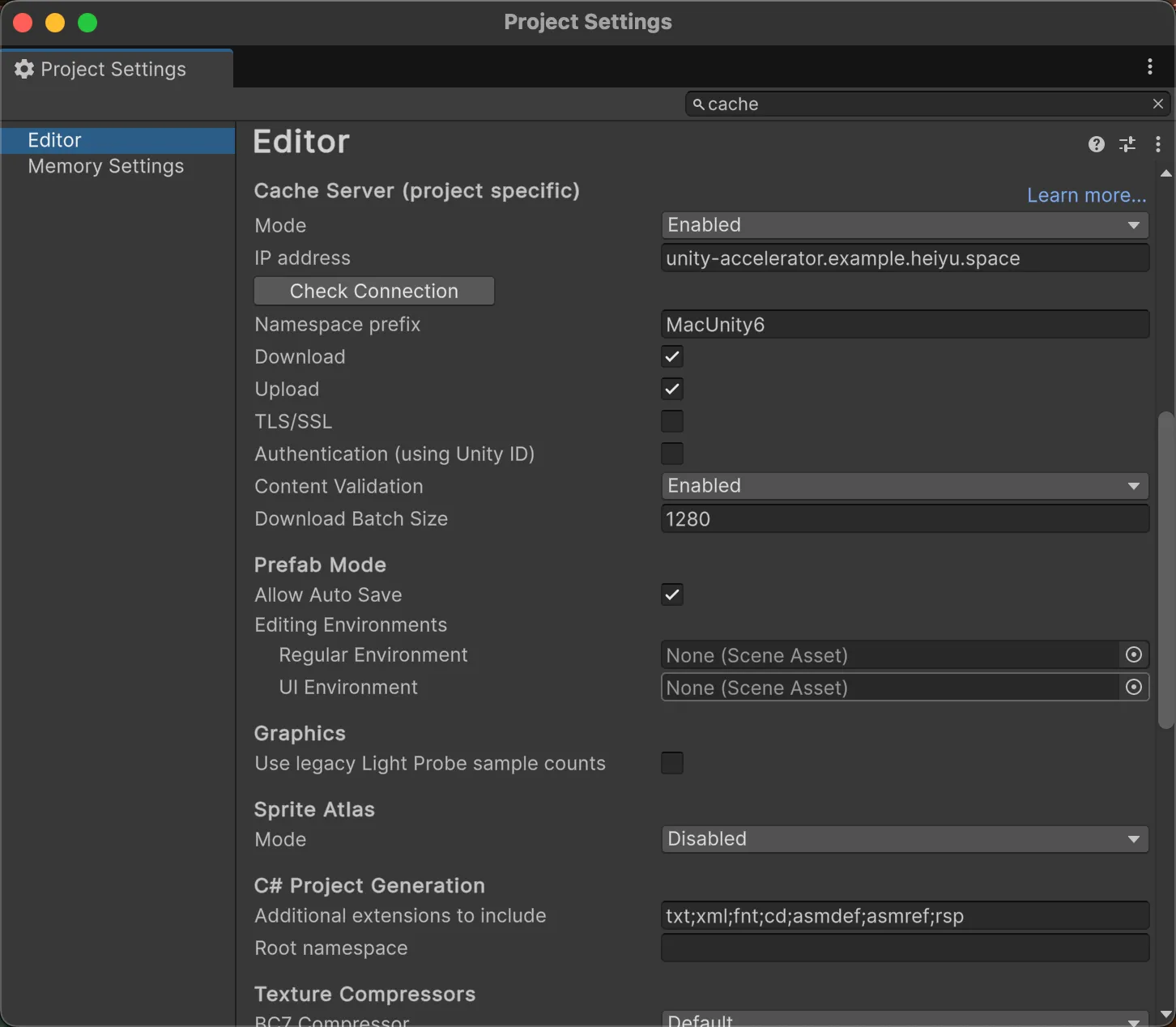The height and width of the screenshot is (1027, 1176).
Task: Click the Check Connection button
Action: click(374, 291)
